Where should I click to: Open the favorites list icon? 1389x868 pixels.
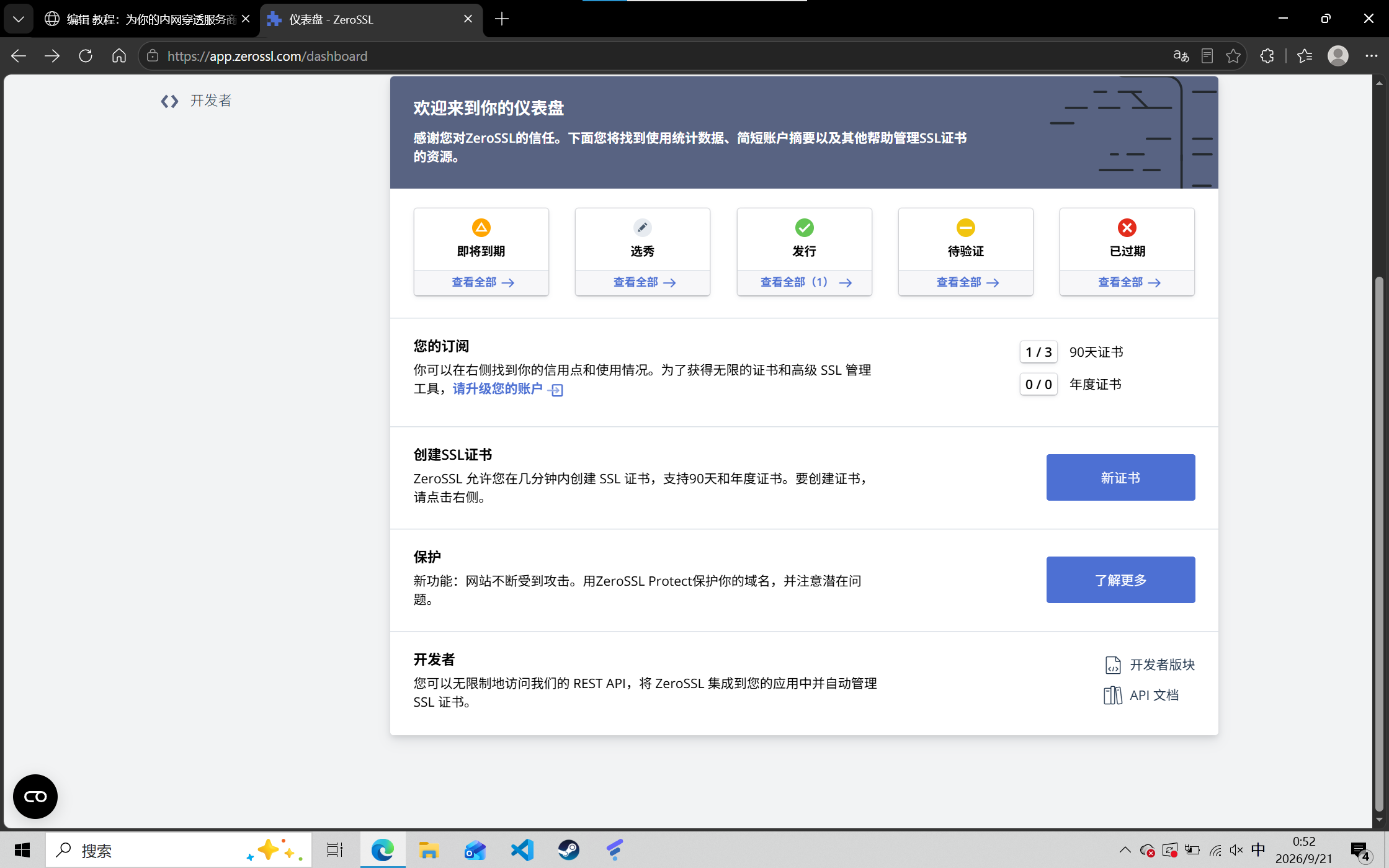[x=1305, y=56]
